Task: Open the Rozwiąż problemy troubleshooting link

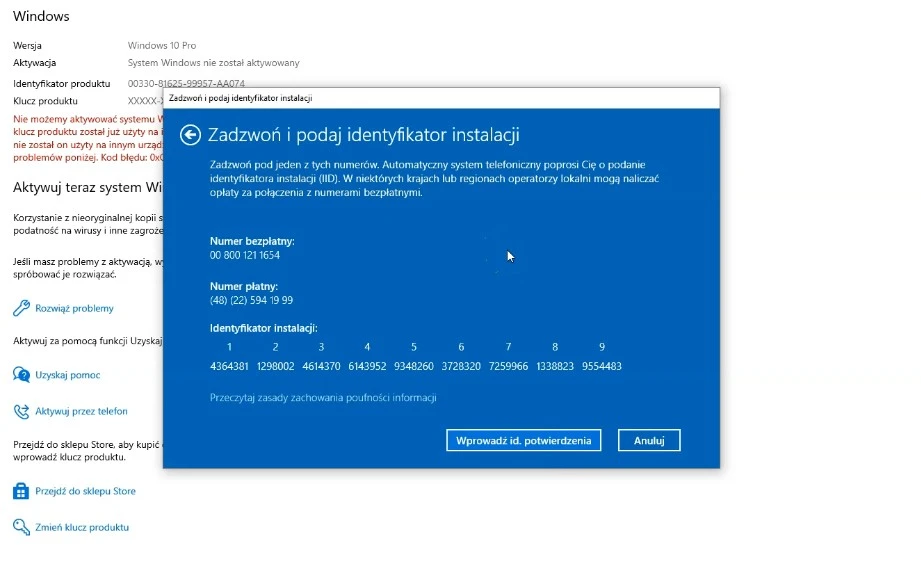Action: (x=74, y=308)
